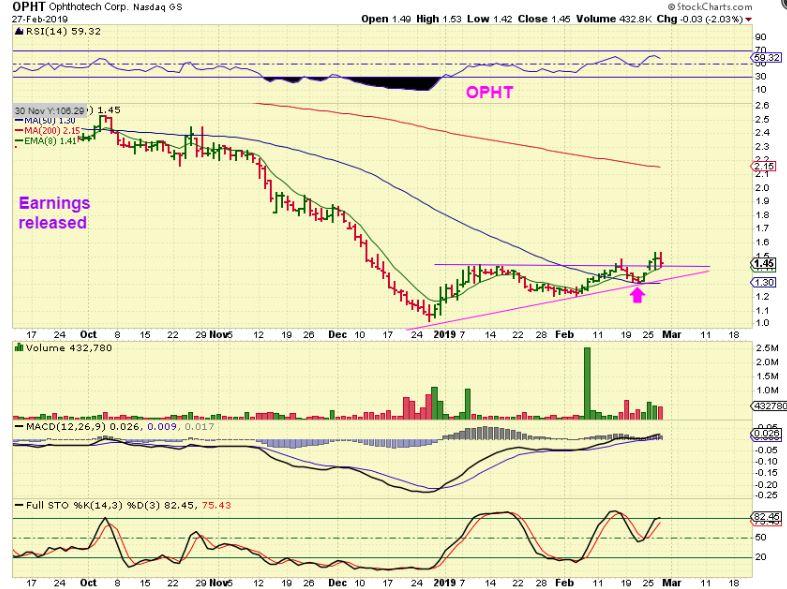Click the RSI(14) 59.32 legend text
This screenshot has width=787, height=589.
[x=63, y=31]
